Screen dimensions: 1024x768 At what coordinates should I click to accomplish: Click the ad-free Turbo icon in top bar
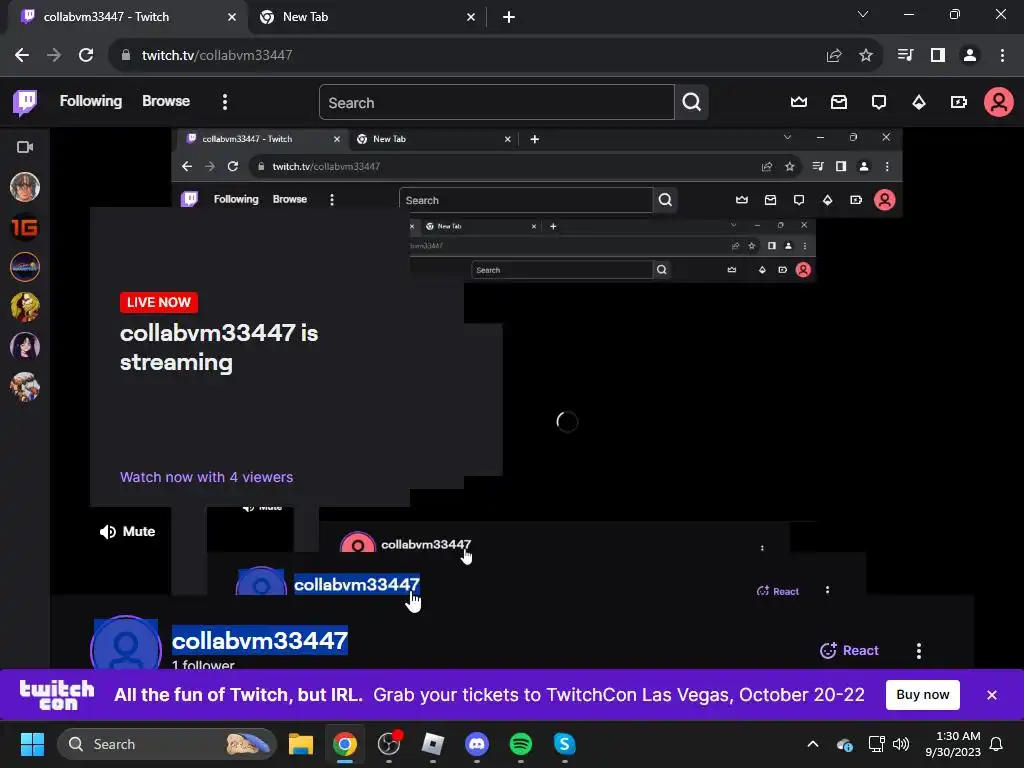[959, 102]
